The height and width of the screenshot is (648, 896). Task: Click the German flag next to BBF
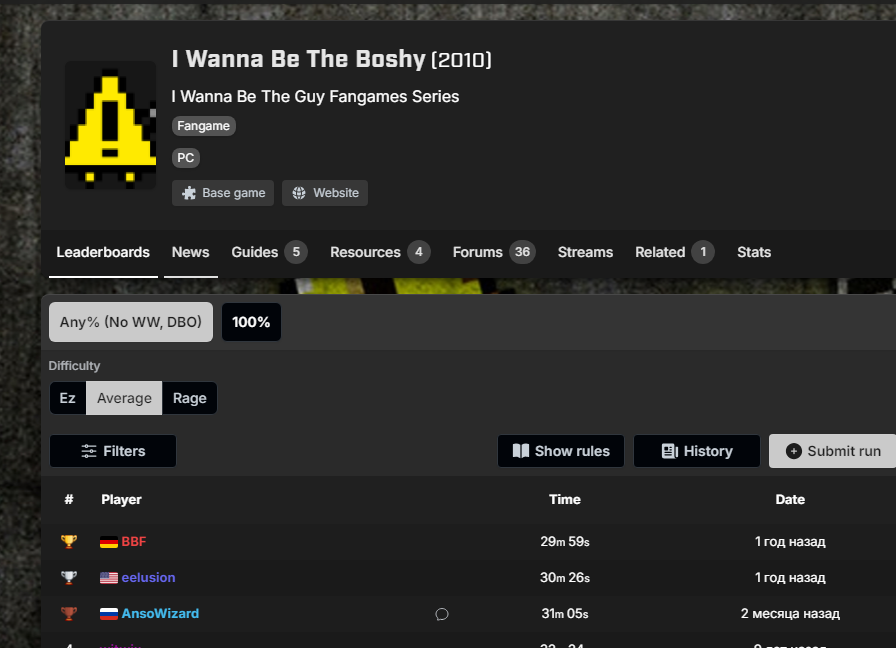pos(109,542)
